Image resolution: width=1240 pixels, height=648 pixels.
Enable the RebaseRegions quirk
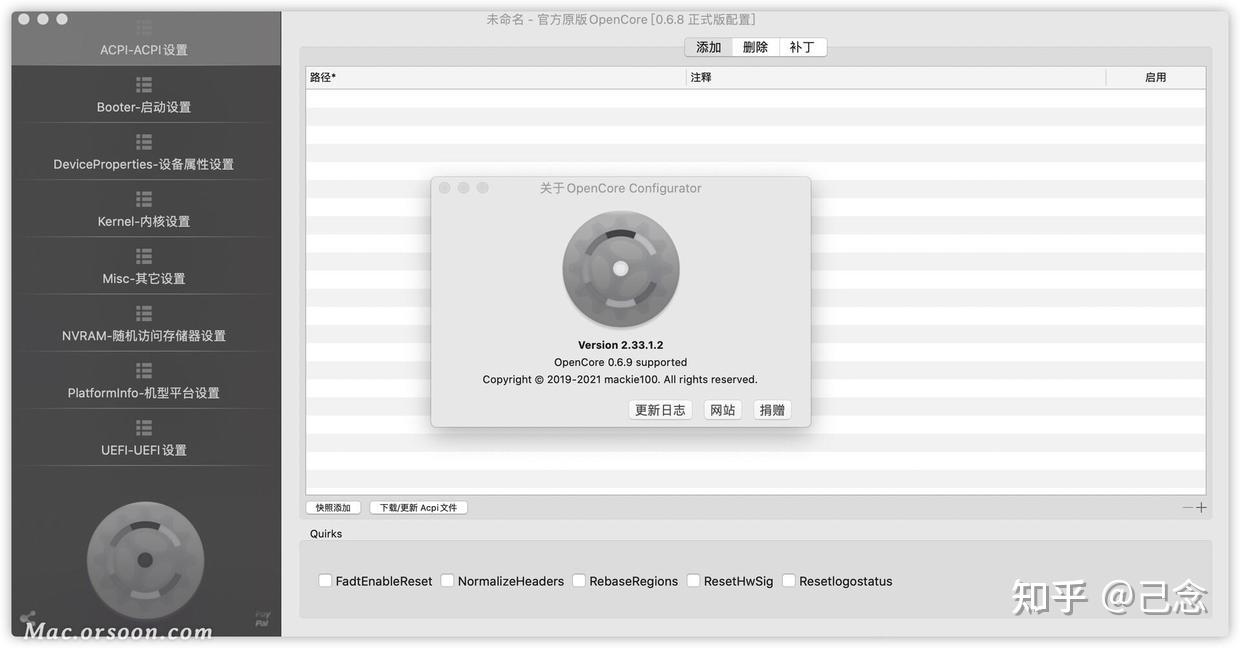579,581
